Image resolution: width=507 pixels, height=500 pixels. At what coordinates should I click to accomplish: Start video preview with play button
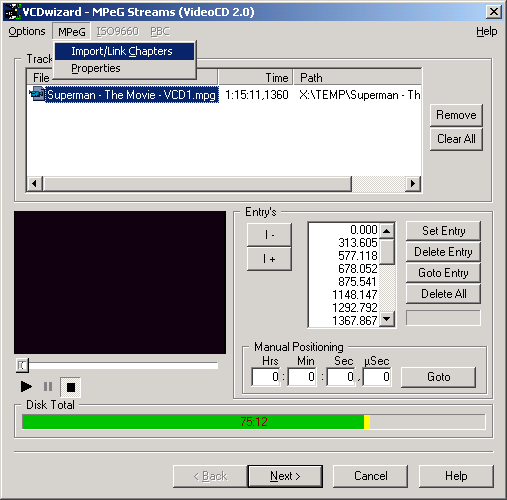click(x=26, y=387)
